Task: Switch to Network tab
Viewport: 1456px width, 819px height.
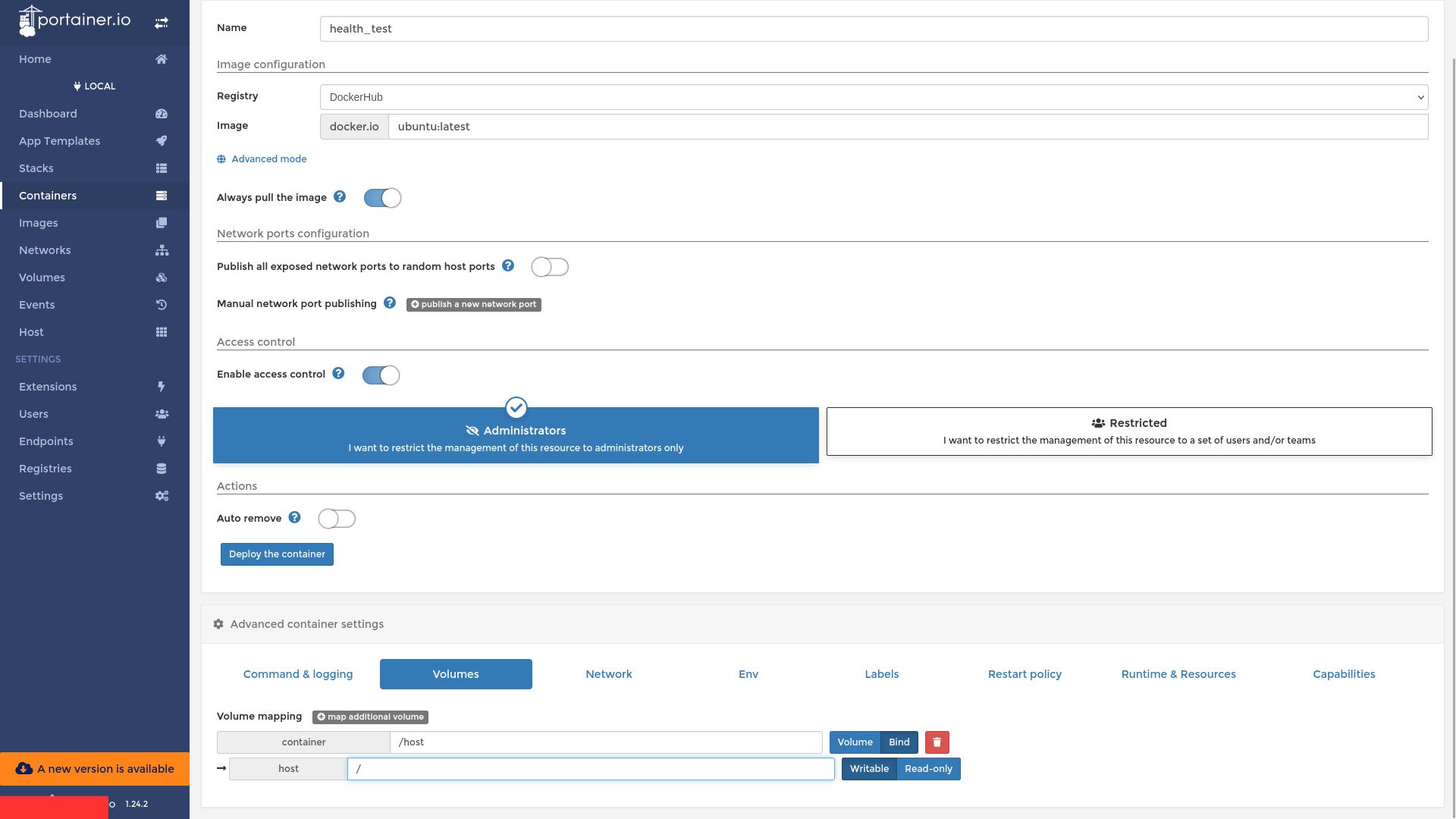Action: point(608,674)
